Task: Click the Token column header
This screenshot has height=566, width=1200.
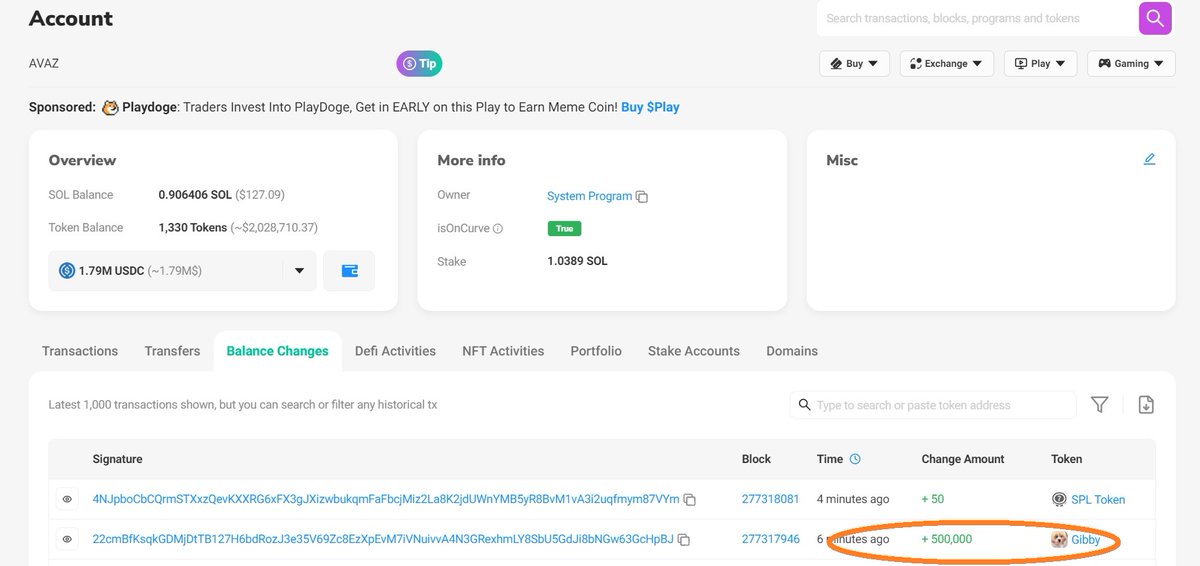Action: point(1066,459)
